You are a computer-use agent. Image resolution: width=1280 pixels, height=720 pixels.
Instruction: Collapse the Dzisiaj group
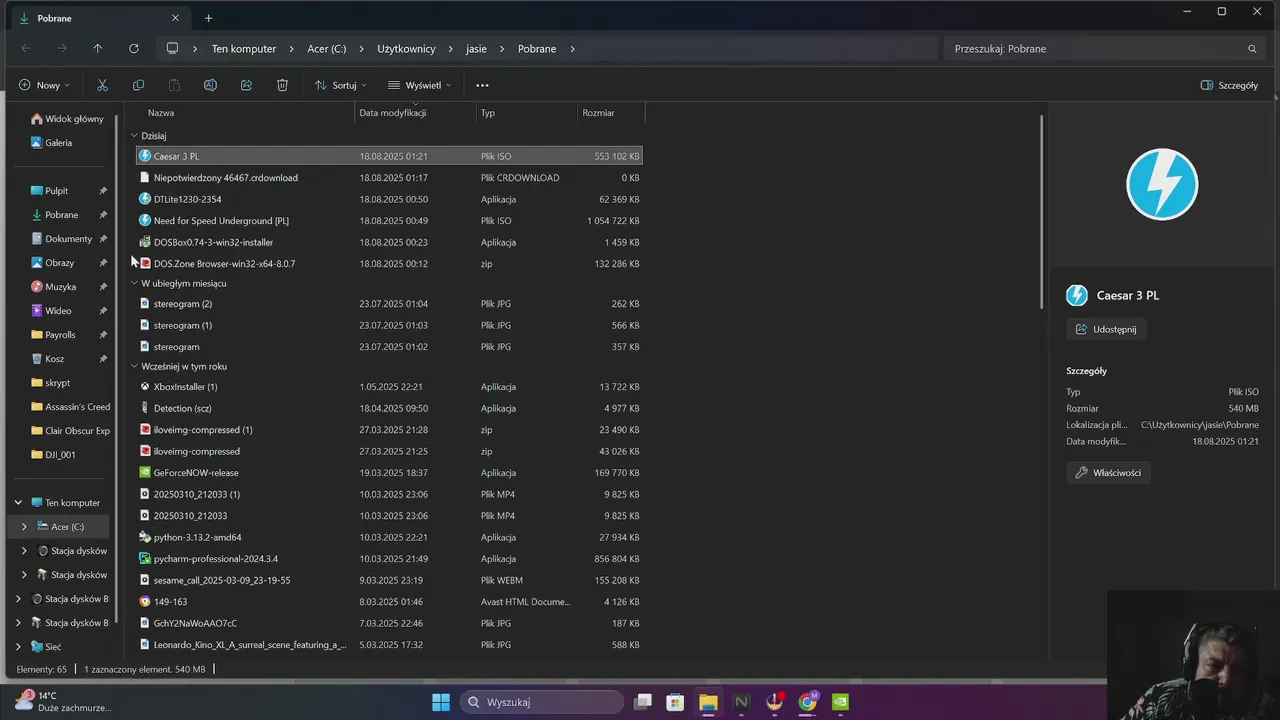pos(134,135)
